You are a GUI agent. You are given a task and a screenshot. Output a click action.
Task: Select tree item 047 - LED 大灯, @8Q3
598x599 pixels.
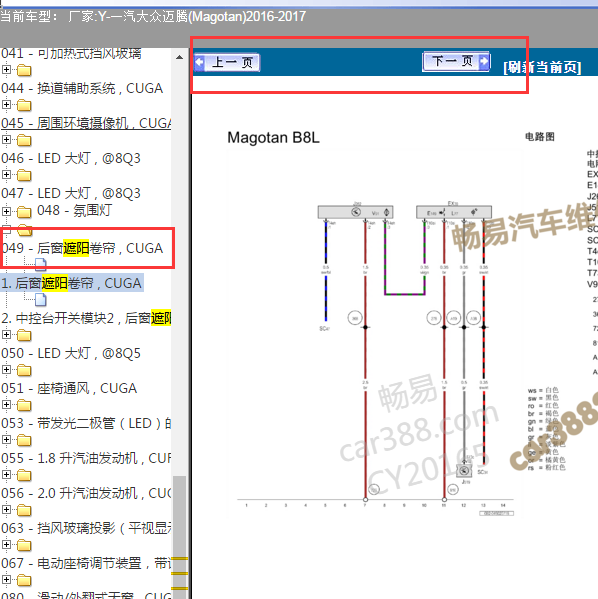(71, 193)
